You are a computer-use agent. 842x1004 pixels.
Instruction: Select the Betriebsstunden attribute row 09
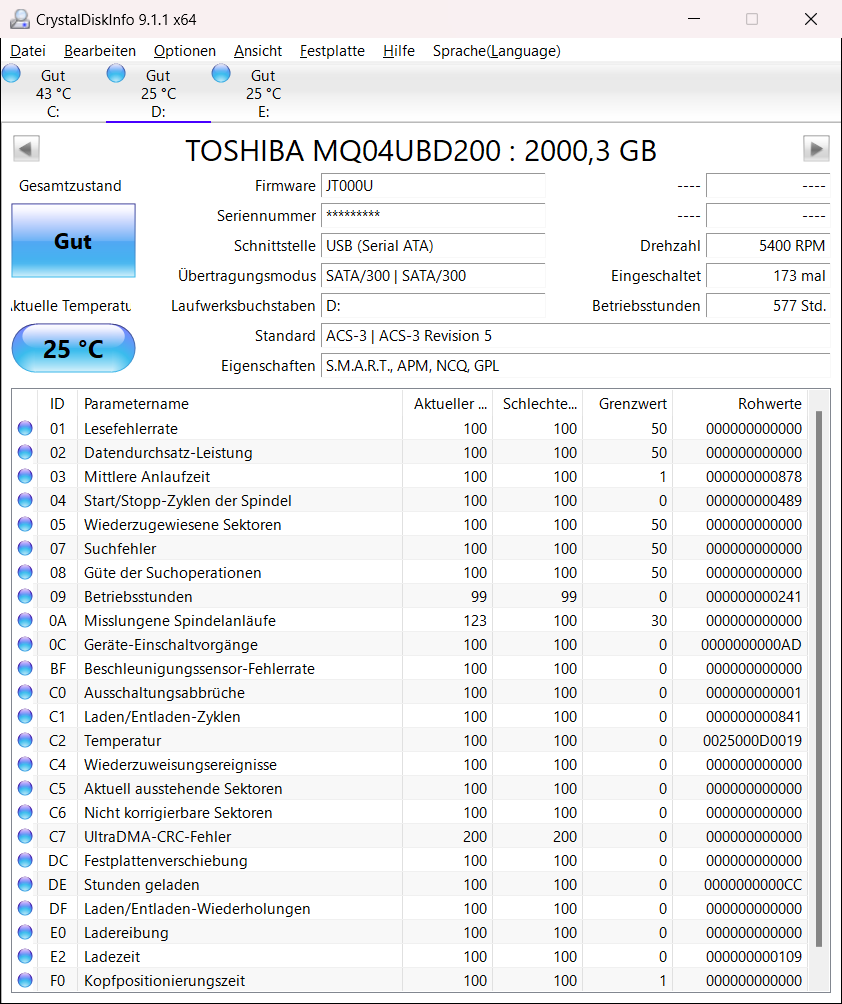tap(410, 597)
